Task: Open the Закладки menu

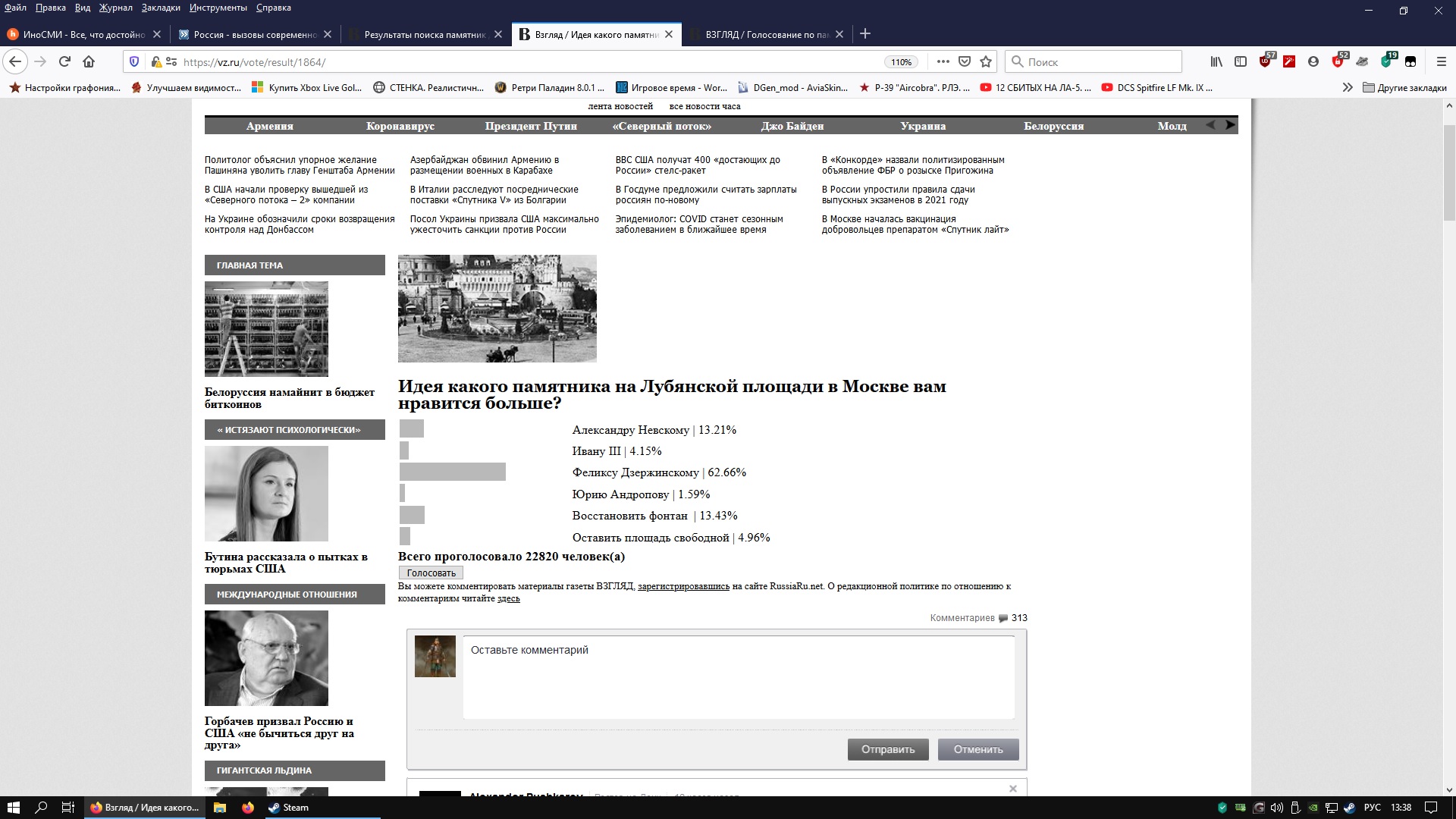Action: pos(161,8)
